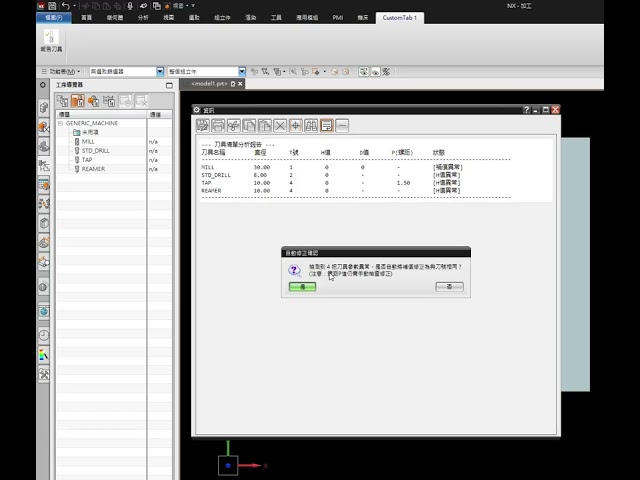The image size is (640, 480).
Task: Click the Save As icon in info window
Action: coord(203,125)
